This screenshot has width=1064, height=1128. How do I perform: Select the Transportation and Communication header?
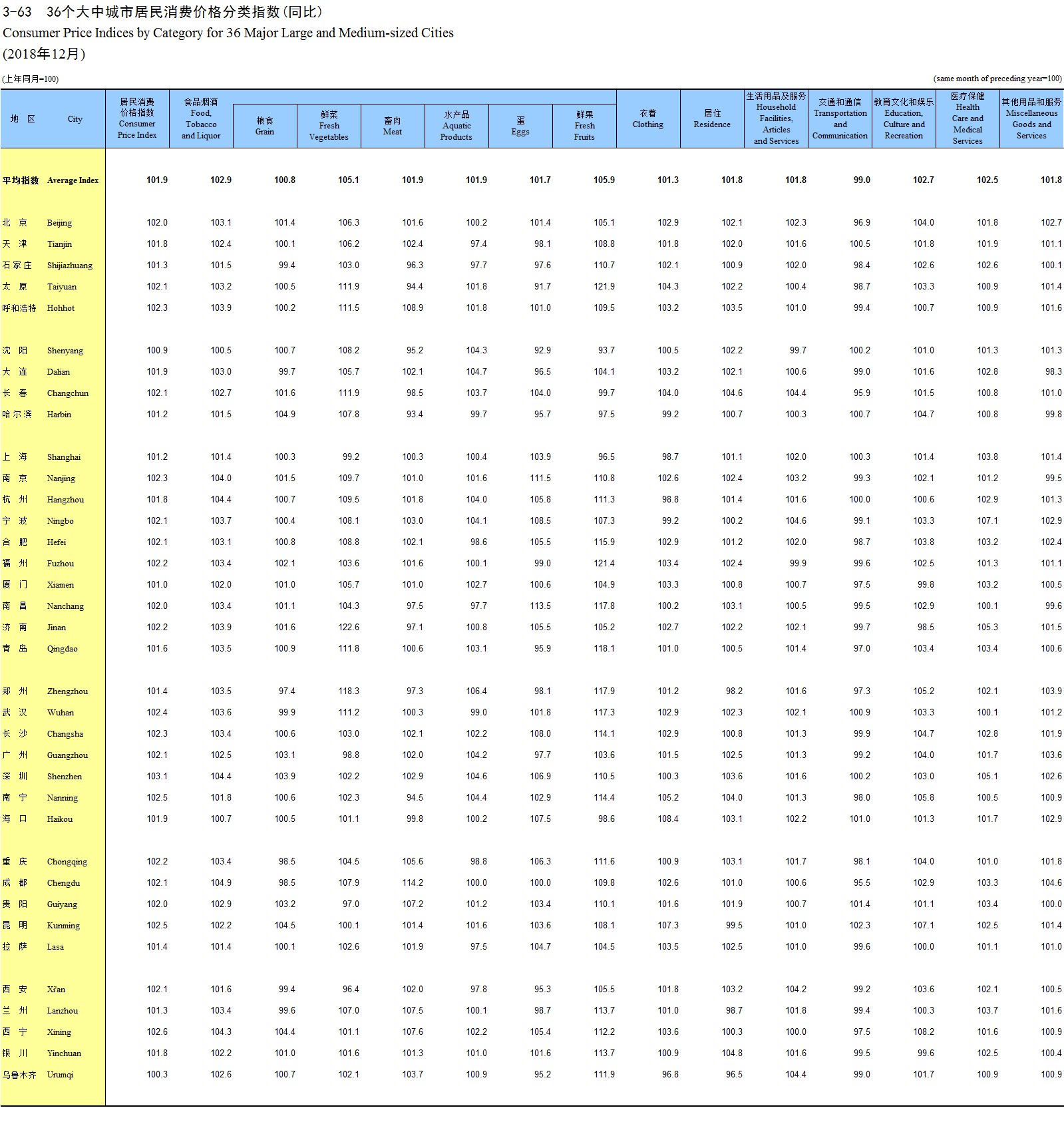coord(840,118)
